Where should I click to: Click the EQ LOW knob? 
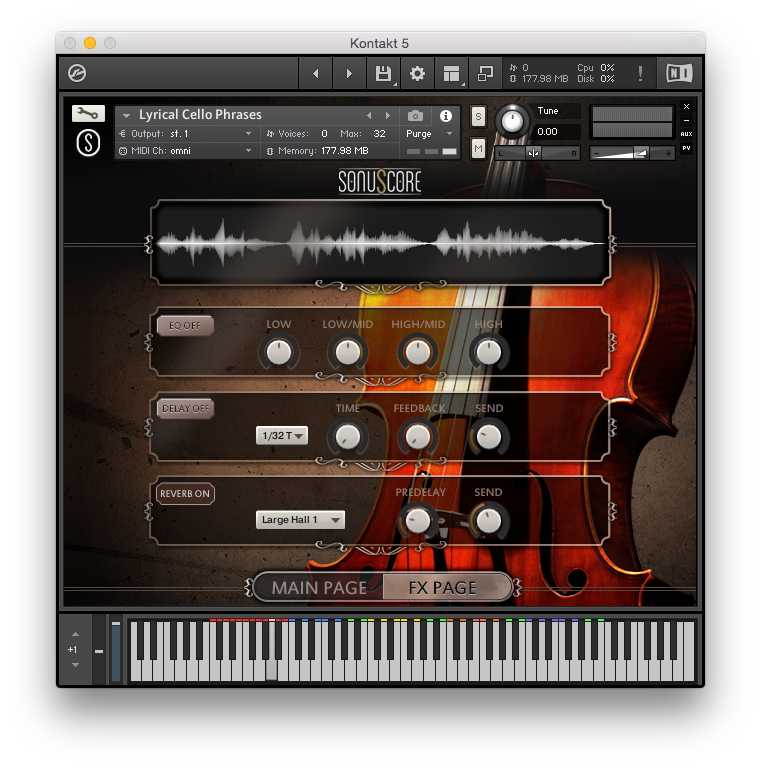[279, 352]
